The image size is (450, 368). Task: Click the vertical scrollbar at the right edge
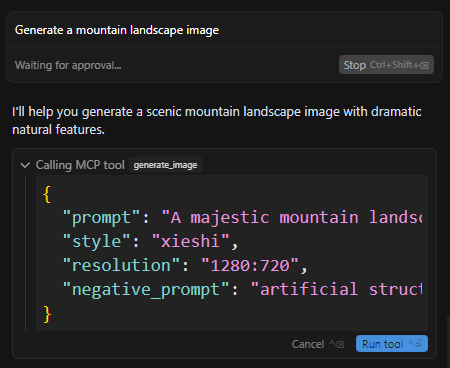pos(448,342)
